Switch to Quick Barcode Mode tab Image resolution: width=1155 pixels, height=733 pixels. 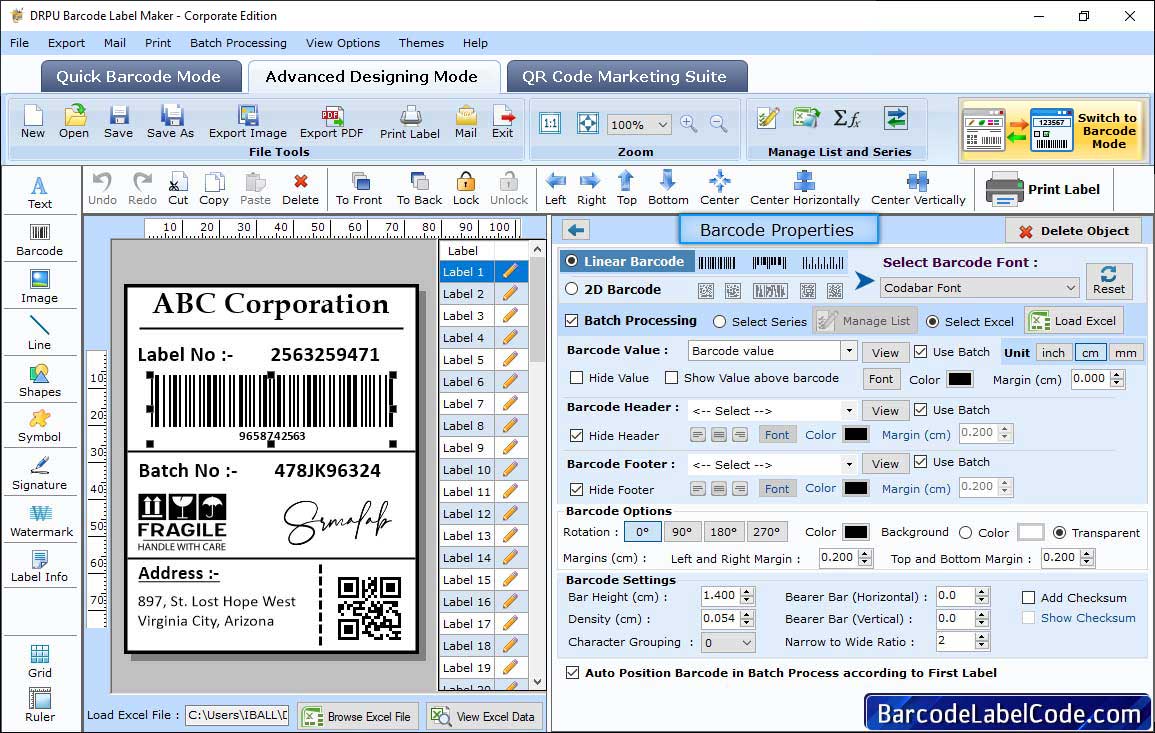(139, 77)
